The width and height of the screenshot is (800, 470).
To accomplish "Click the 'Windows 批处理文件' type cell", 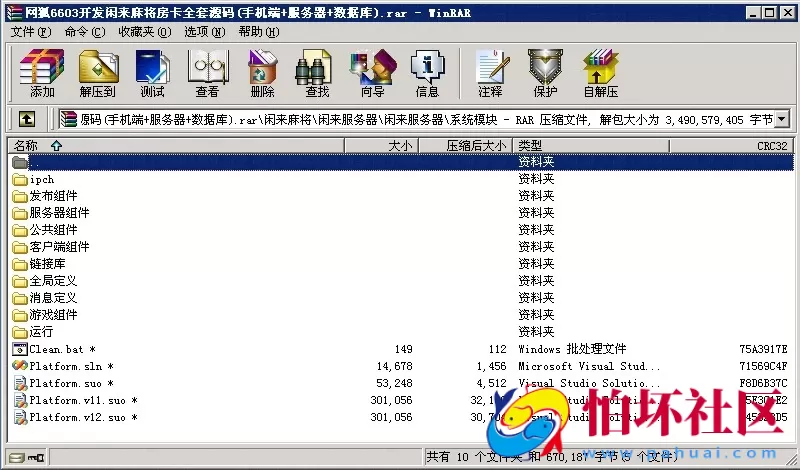I will click(572, 349).
